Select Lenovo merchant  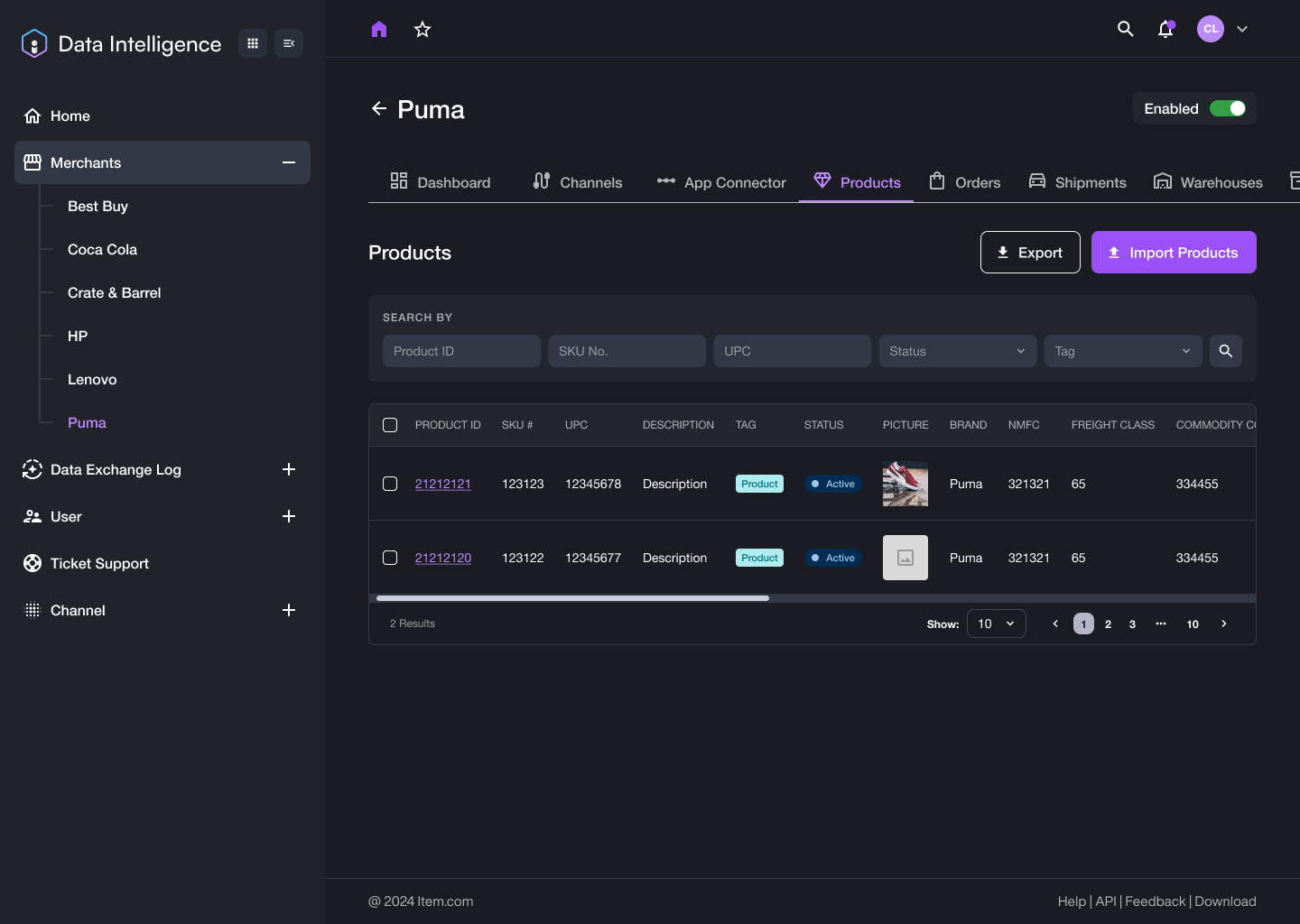(x=92, y=379)
